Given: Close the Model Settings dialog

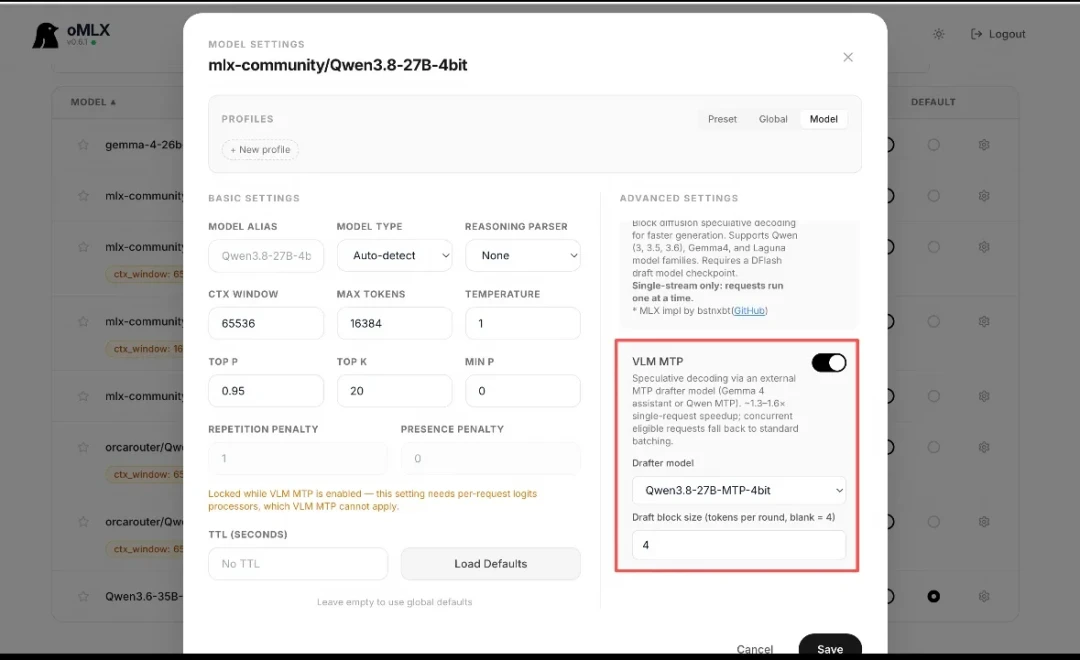Looking at the screenshot, I should (848, 57).
